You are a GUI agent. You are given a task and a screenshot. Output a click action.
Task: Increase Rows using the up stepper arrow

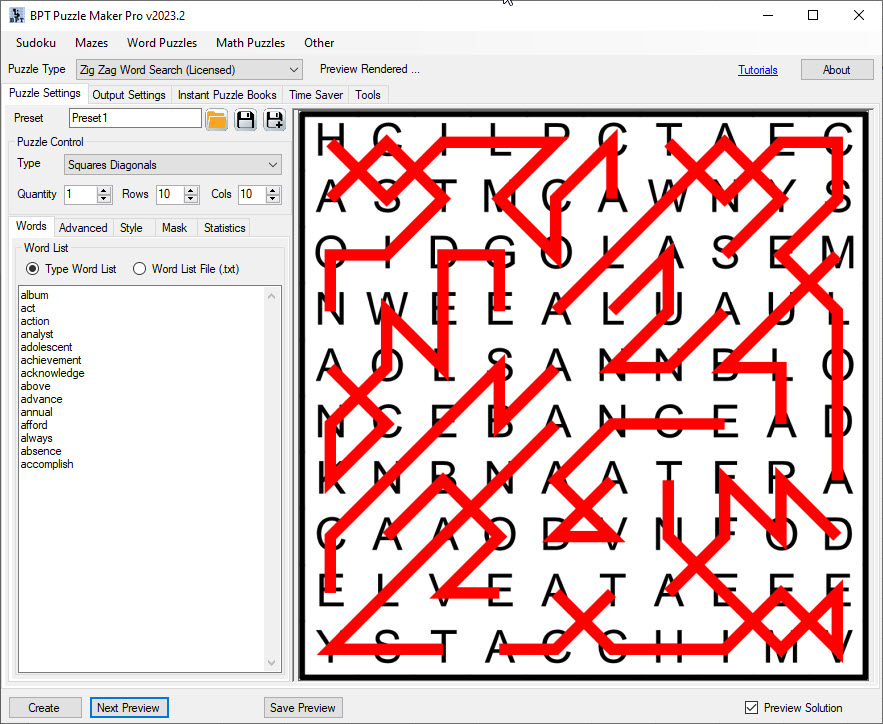tap(190, 190)
